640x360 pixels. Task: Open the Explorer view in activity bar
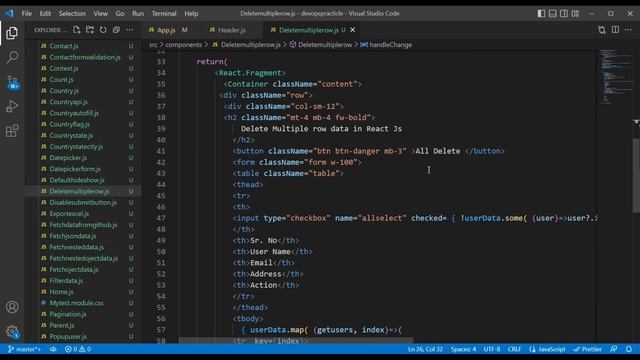point(12,33)
